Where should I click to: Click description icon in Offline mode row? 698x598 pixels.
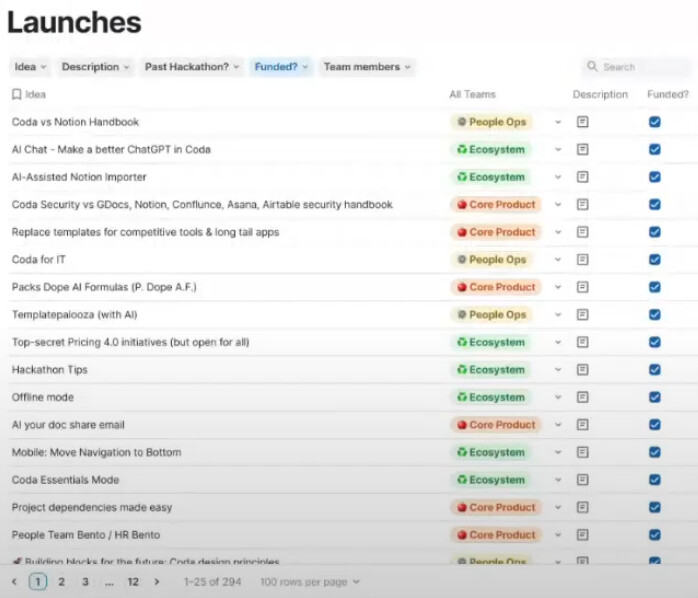pyautogui.click(x=583, y=397)
